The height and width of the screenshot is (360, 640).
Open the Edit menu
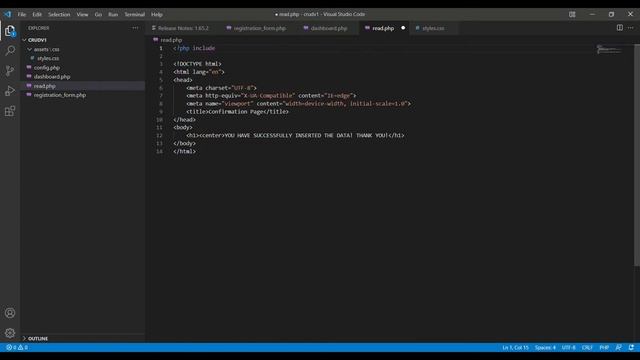(x=37, y=14)
